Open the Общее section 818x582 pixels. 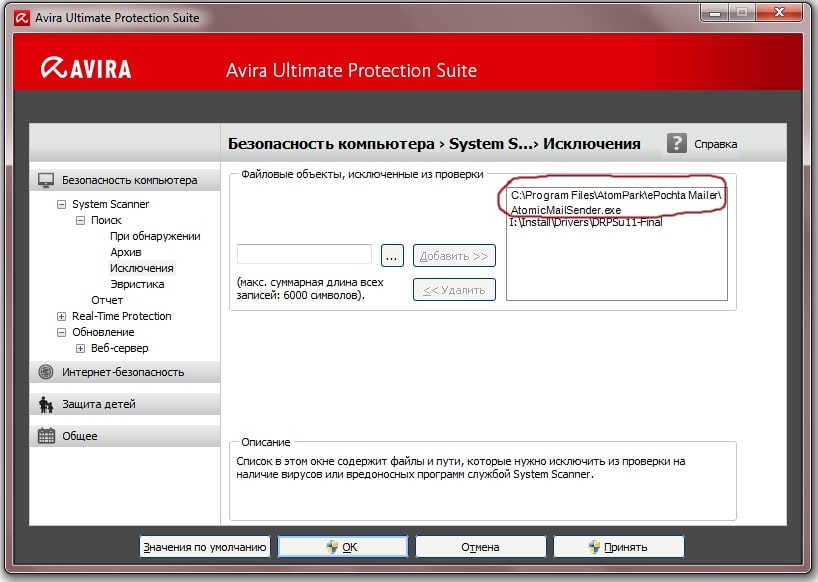pyautogui.click(x=125, y=436)
